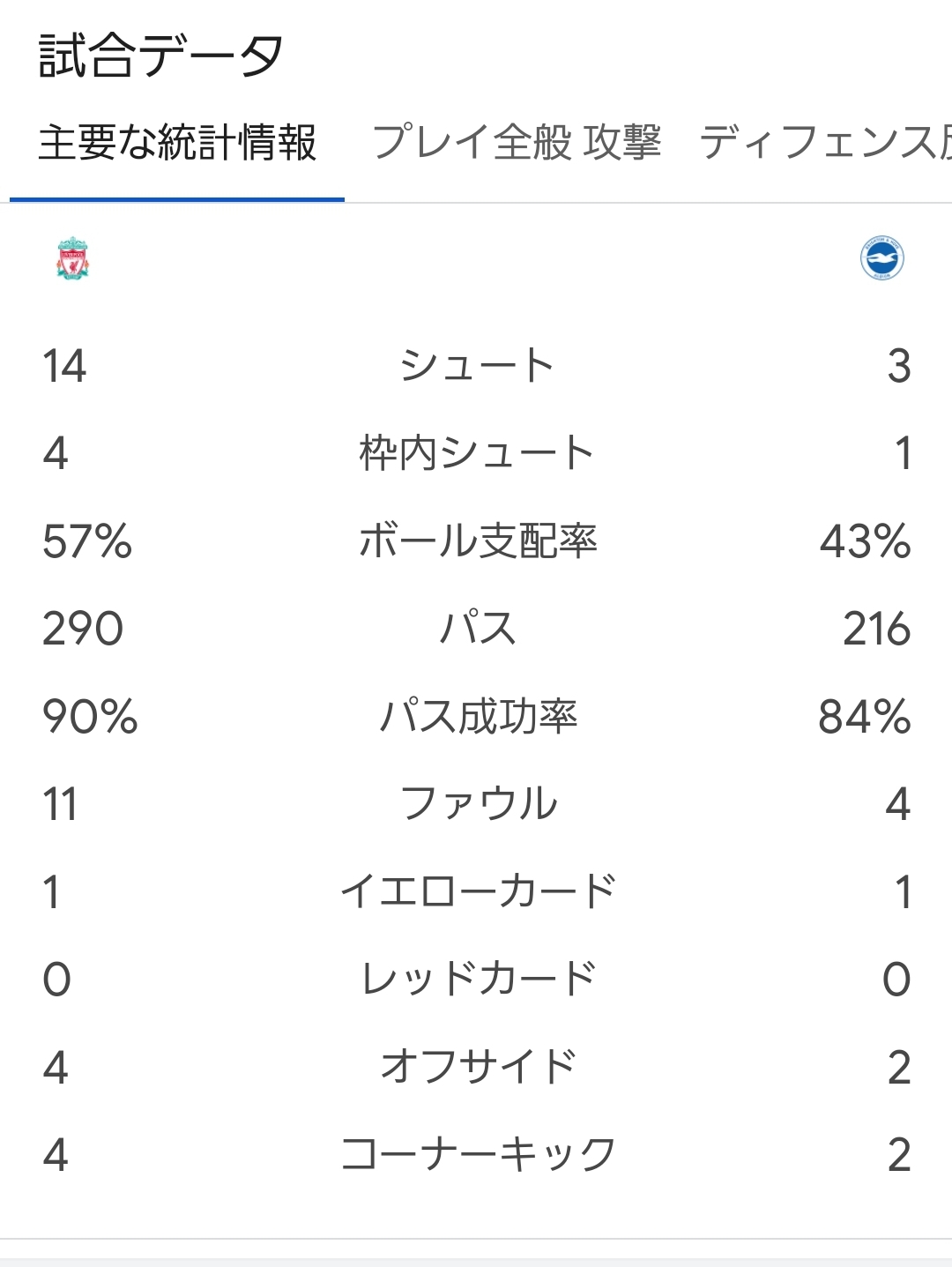Click the 試合データ heading

coord(160,56)
